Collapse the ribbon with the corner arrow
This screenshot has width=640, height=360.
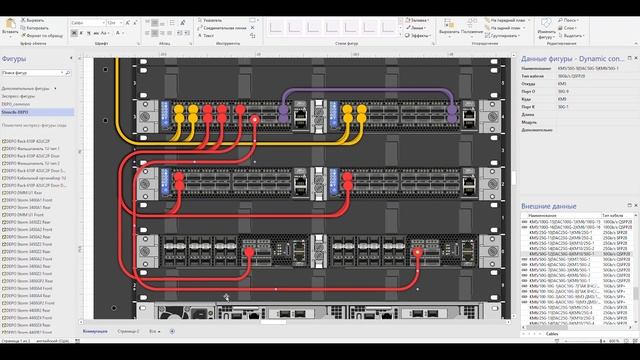636,43
